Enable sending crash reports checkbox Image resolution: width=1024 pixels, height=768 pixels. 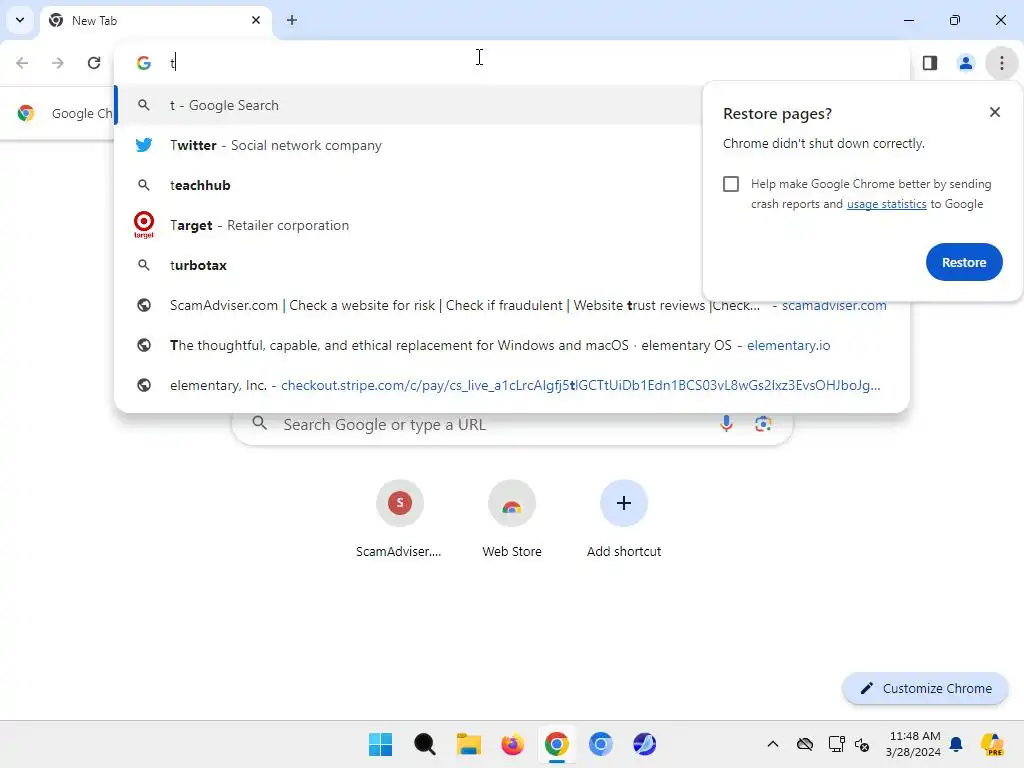point(731,184)
